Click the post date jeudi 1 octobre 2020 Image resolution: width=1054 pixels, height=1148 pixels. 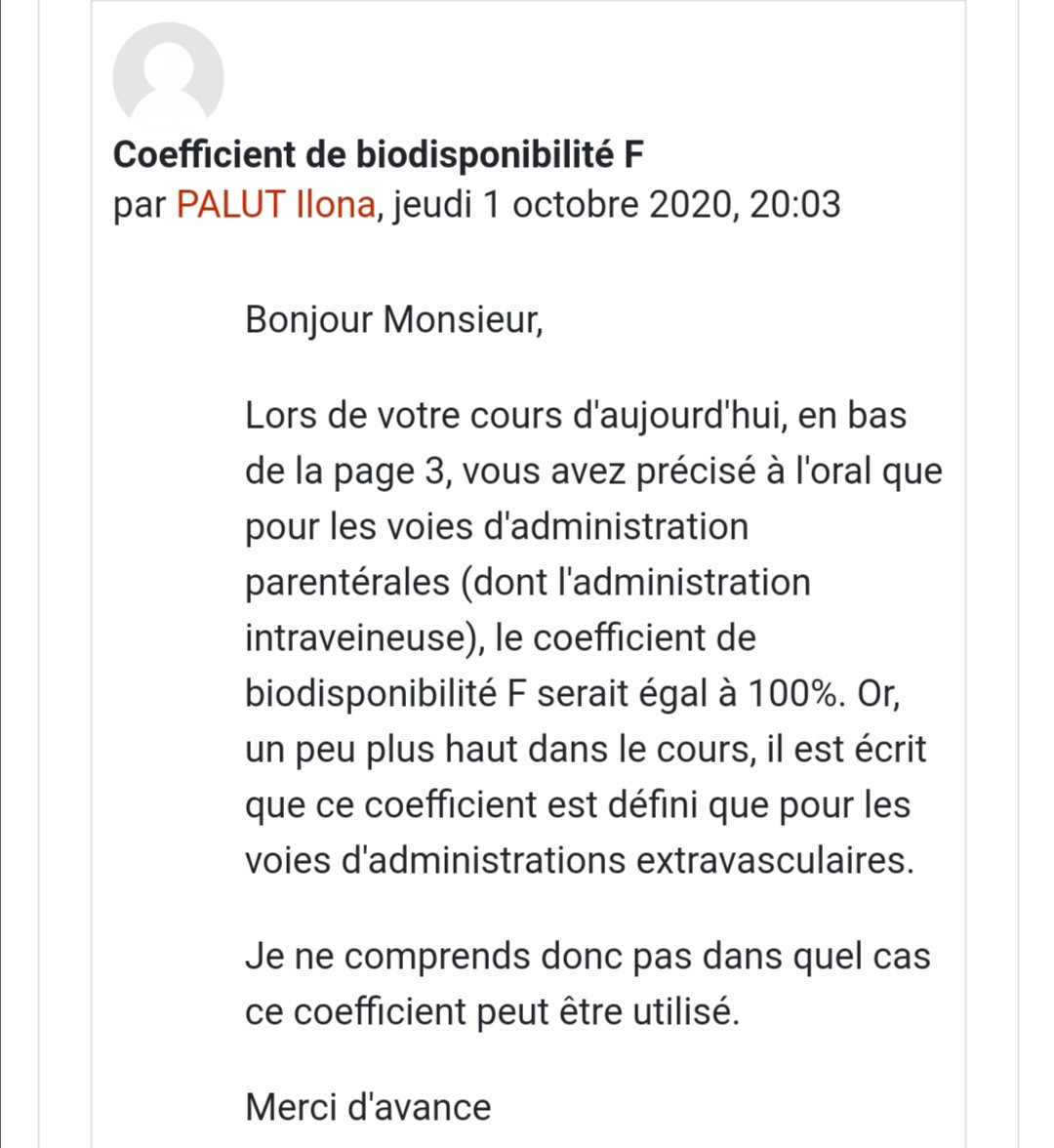tap(563, 205)
